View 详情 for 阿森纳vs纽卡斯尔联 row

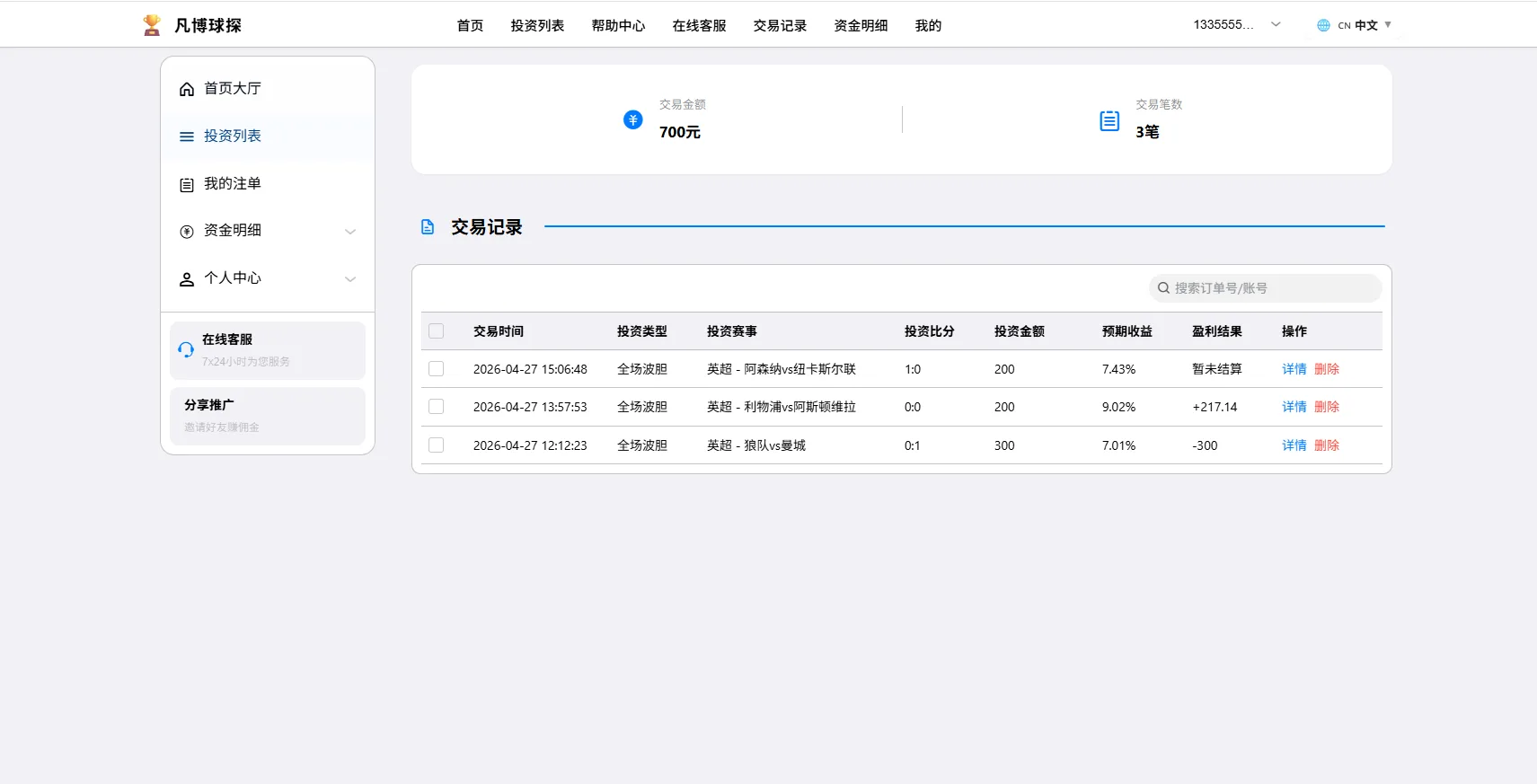[1294, 369]
